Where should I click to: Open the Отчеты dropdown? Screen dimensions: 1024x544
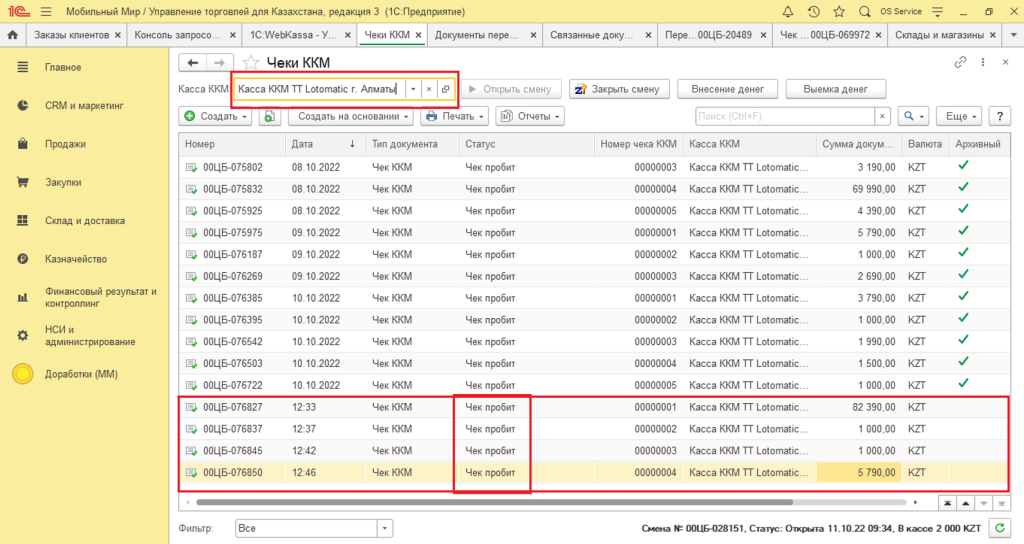(x=530, y=116)
